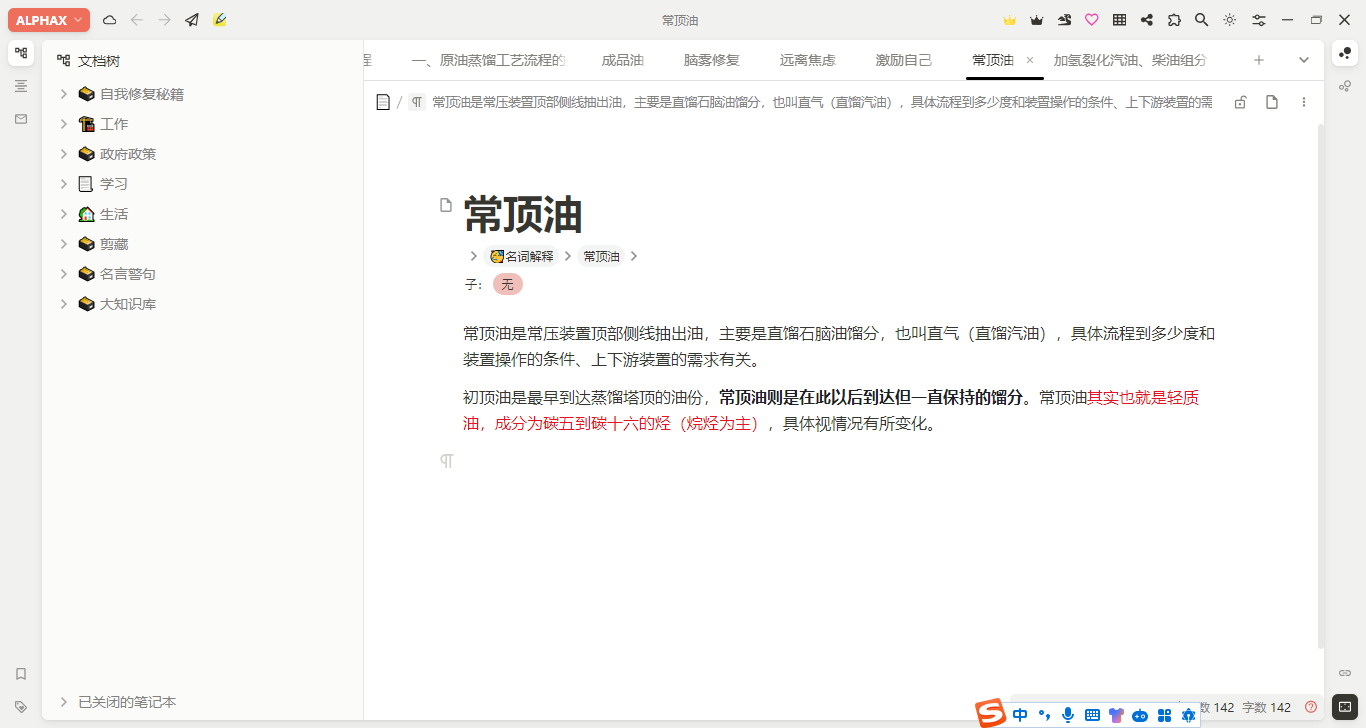Open the outline panel in the left dock
1366x728 pixels.
(x=21, y=87)
